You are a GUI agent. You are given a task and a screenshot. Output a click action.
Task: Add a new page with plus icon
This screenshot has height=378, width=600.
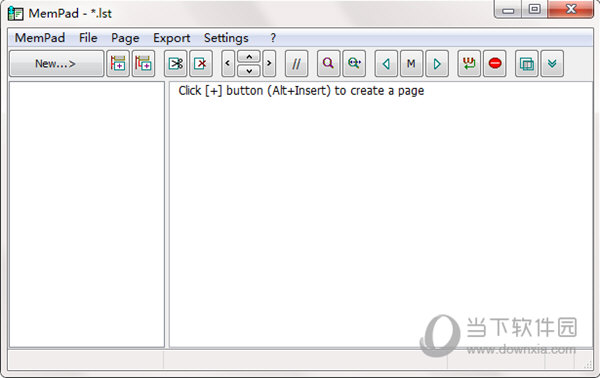click(x=118, y=64)
